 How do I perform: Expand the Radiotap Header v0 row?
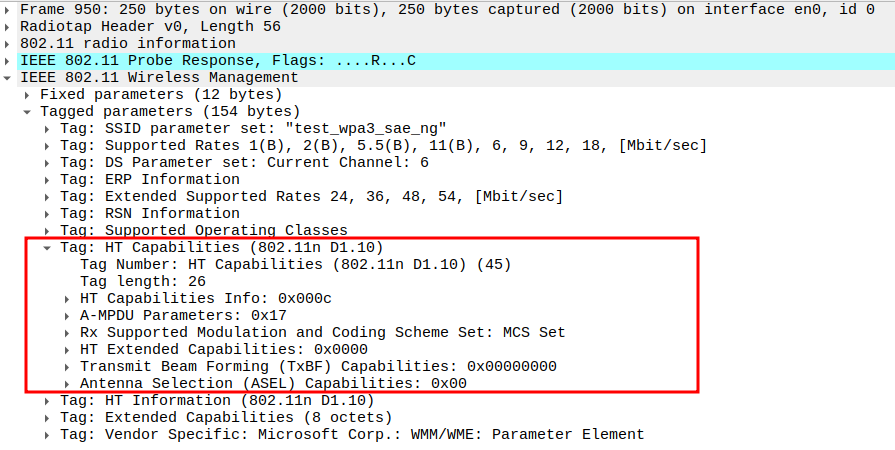click(9, 26)
